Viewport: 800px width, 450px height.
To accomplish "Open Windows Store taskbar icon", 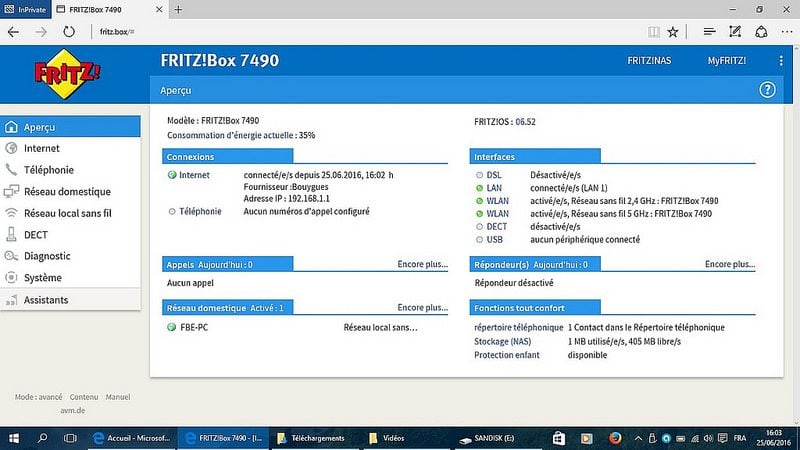I will coord(559,438).
